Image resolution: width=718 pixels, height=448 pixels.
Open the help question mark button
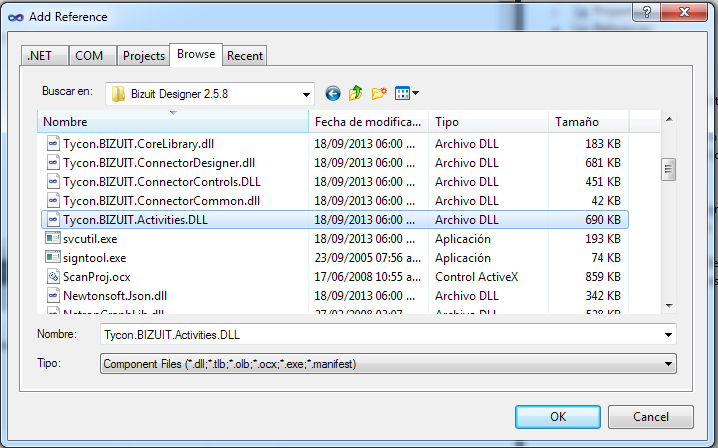pos(646,12)
